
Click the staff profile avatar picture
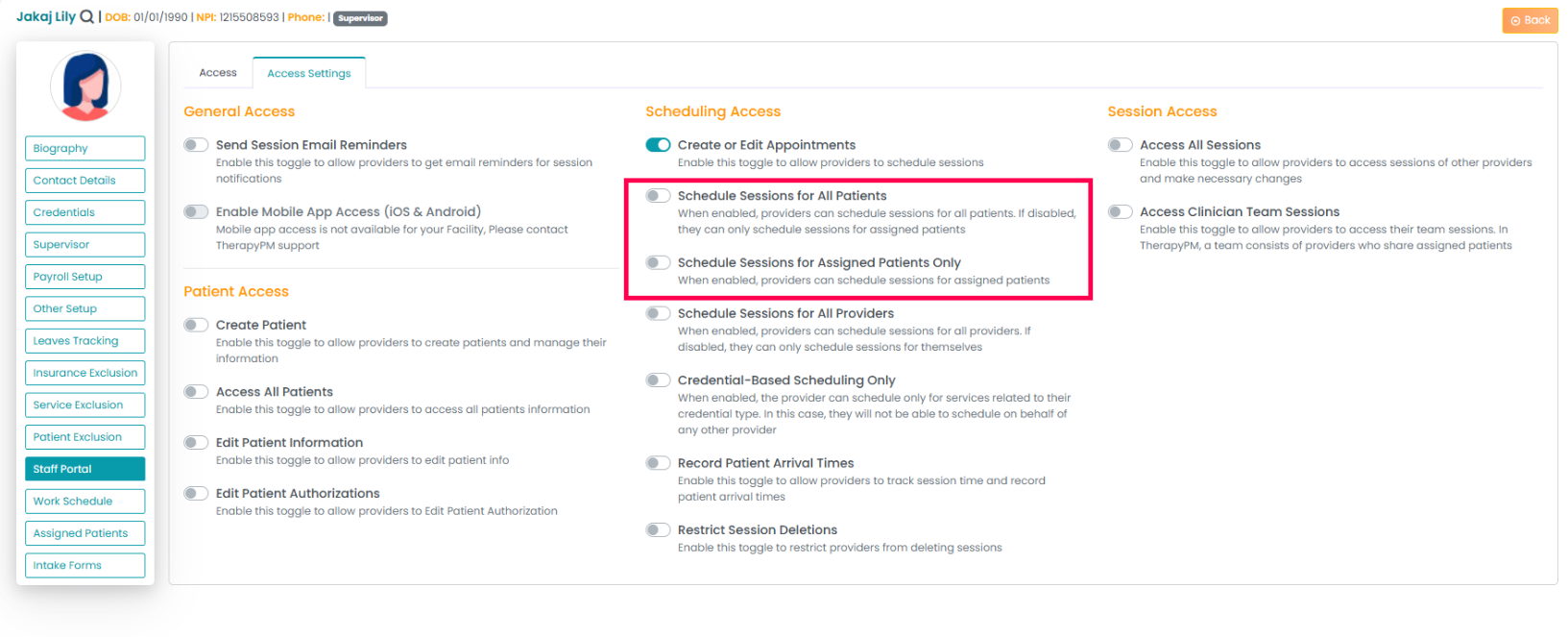(85, 86)
